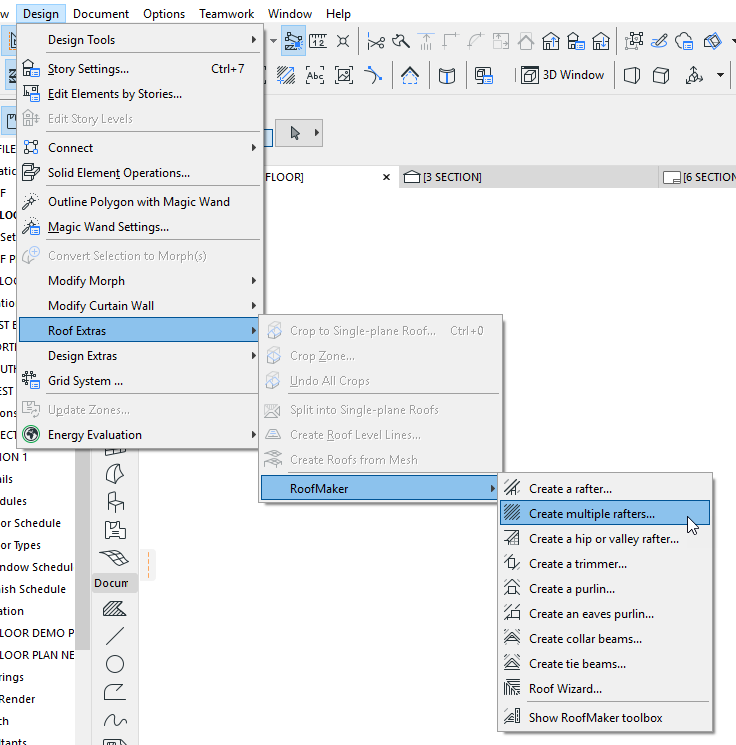Click the Story Settings house icon
The width and height of the screenshot is (736, 745).
[31, 69]
